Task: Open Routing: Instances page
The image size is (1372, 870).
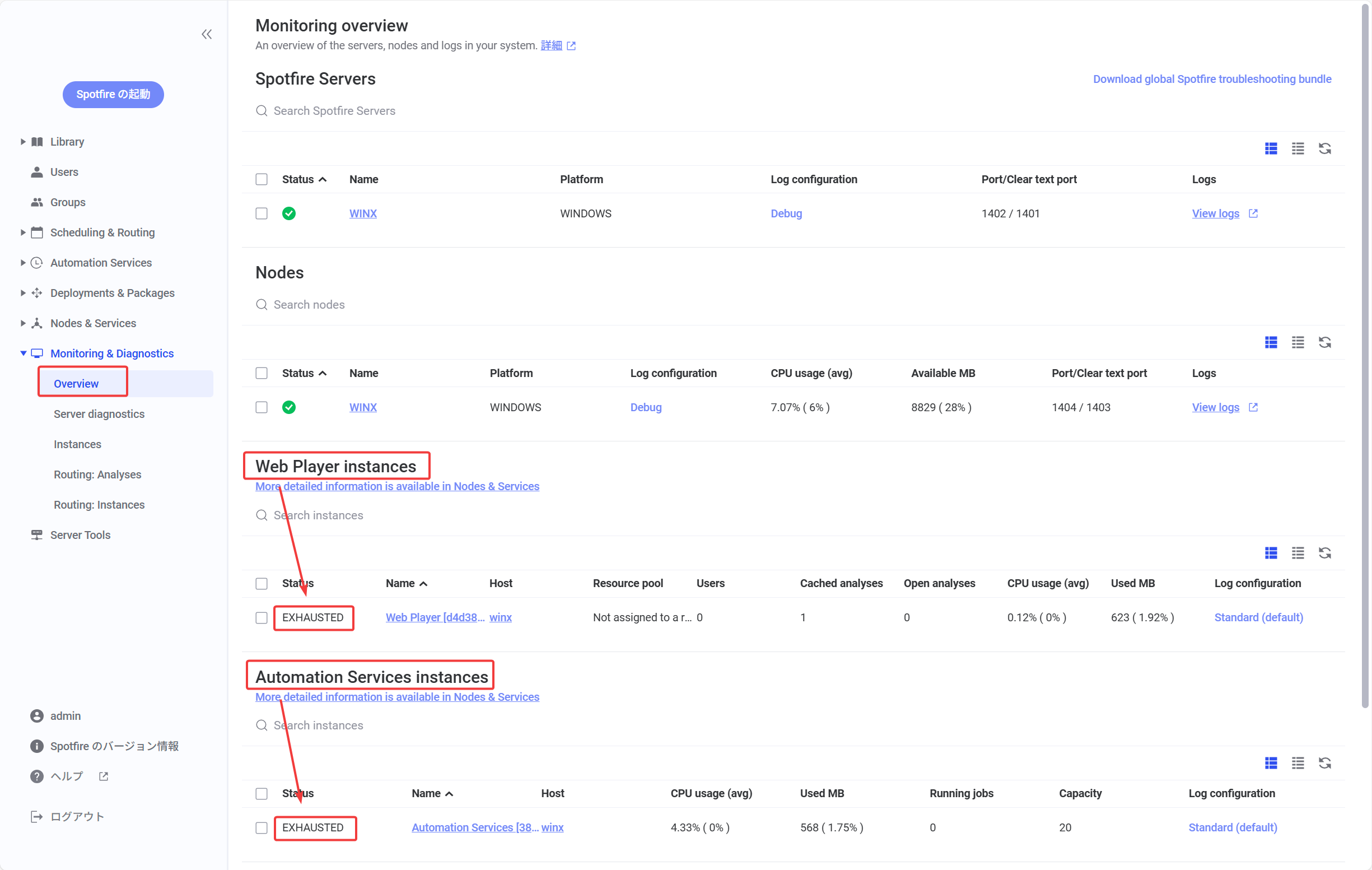Action: [x=99, y=505]
